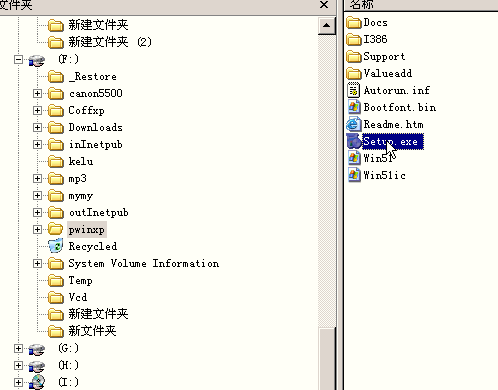Expand the System Volume Information node
This screenshot has height=390, width=498.
(37, 264)
